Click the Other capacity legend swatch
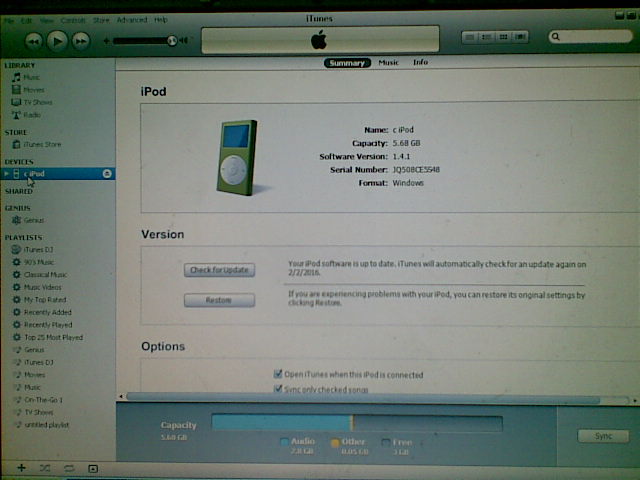The height and width of the screenshot is (480, 640). coord(335,442)
